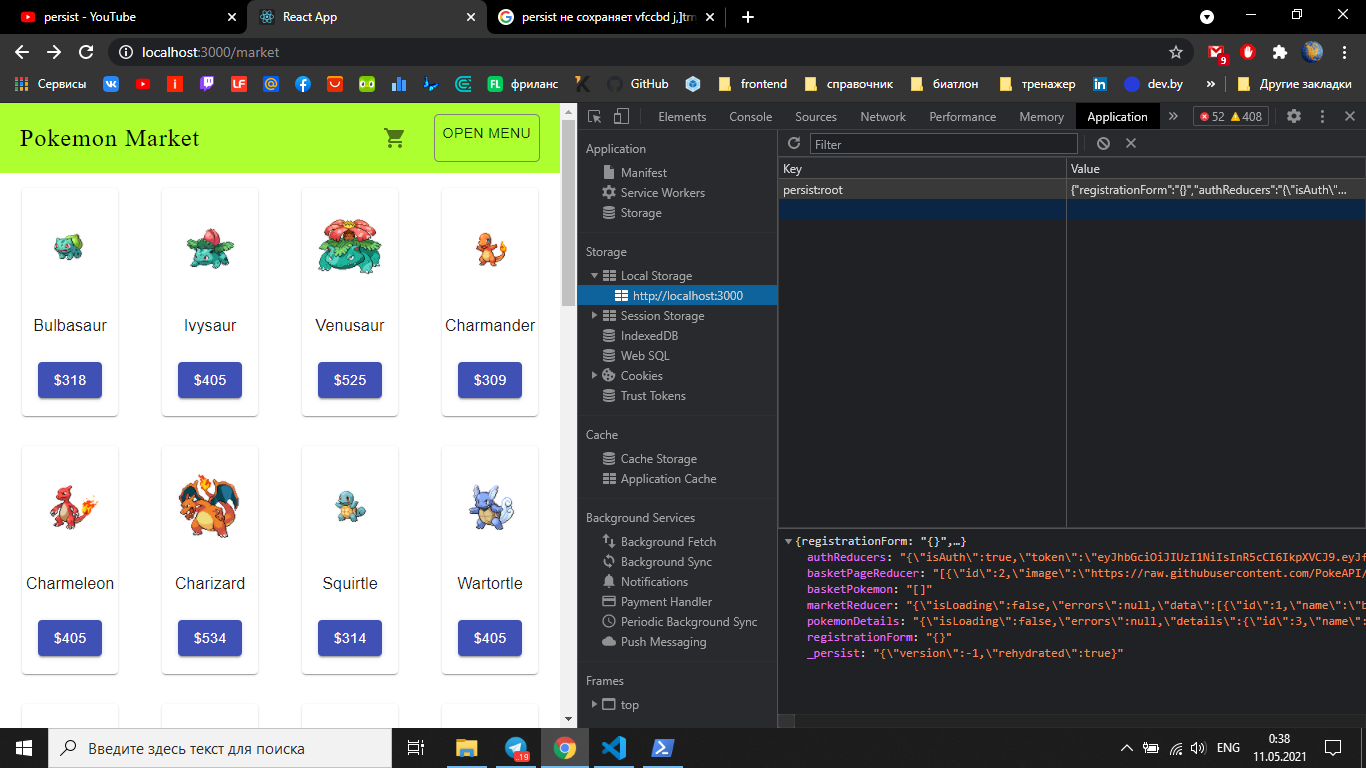Expand the Session Storage tree node

coord(595,316)
